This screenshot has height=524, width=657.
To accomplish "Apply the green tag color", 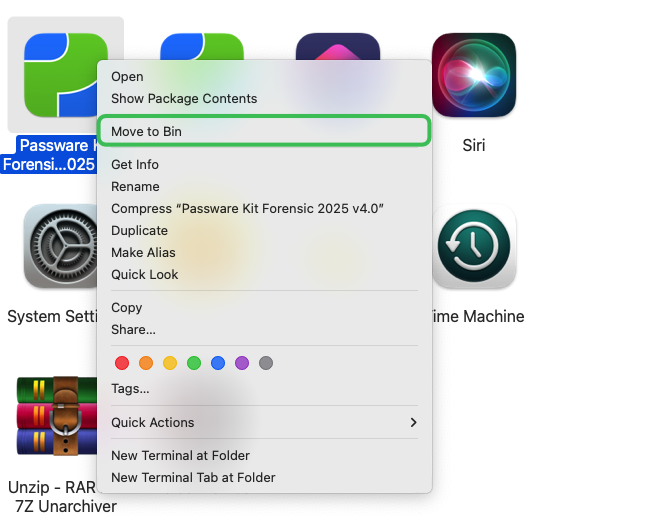I will click(194, 363).
